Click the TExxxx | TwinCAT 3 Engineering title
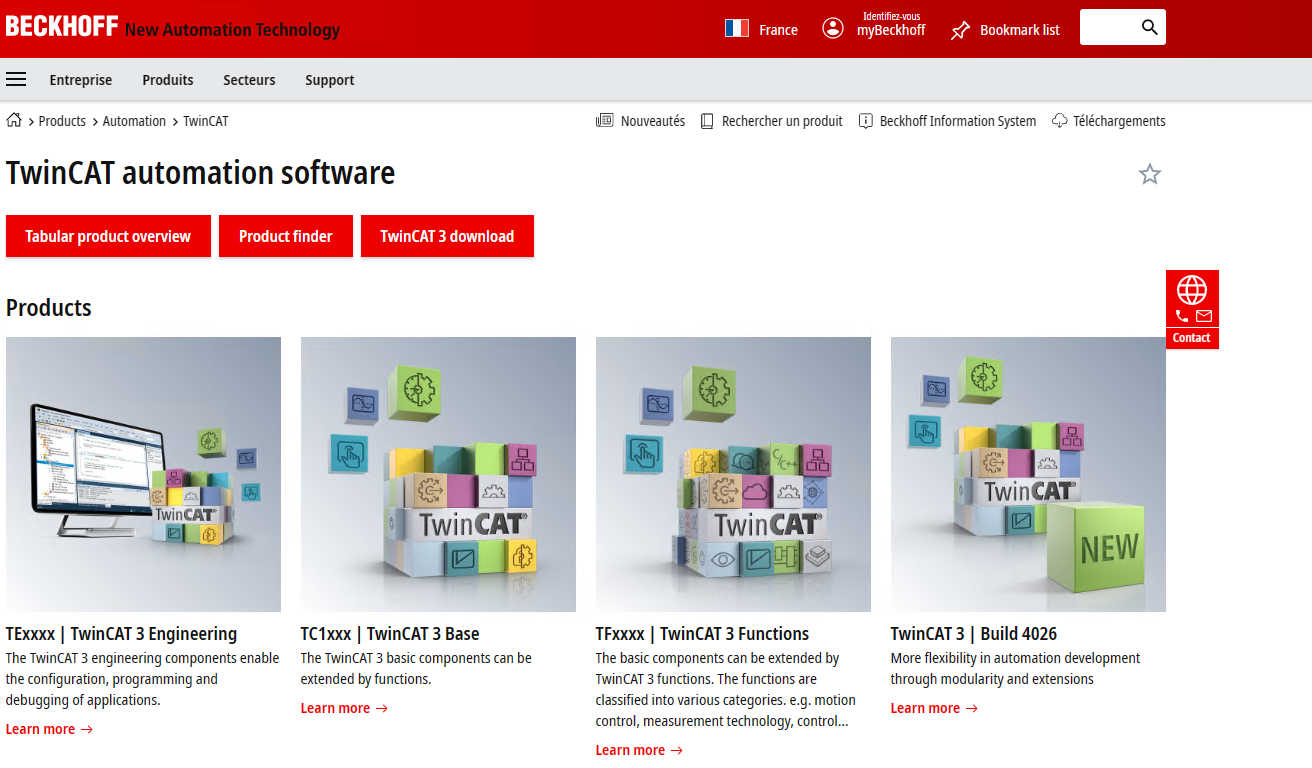The image size is (1312, 768). [121, 634]
